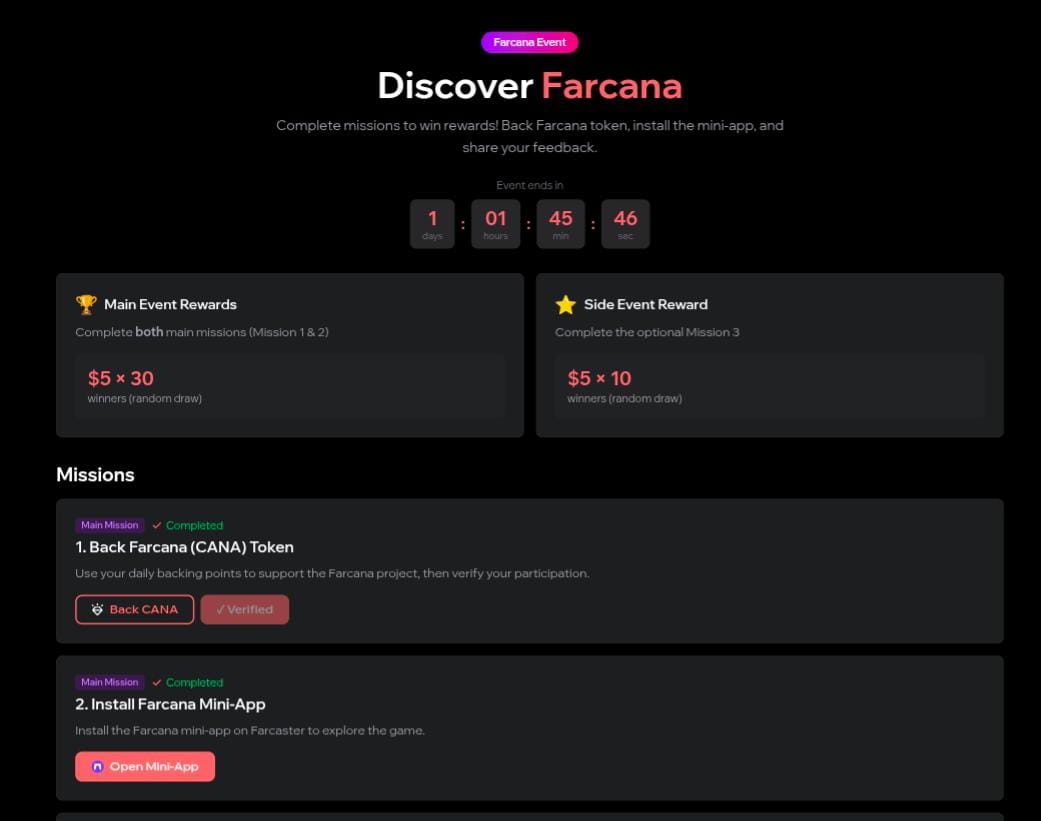This screenshot has height=821, width=1041.
Task: Click the Back CANA button
Action: tap(135, 609)
